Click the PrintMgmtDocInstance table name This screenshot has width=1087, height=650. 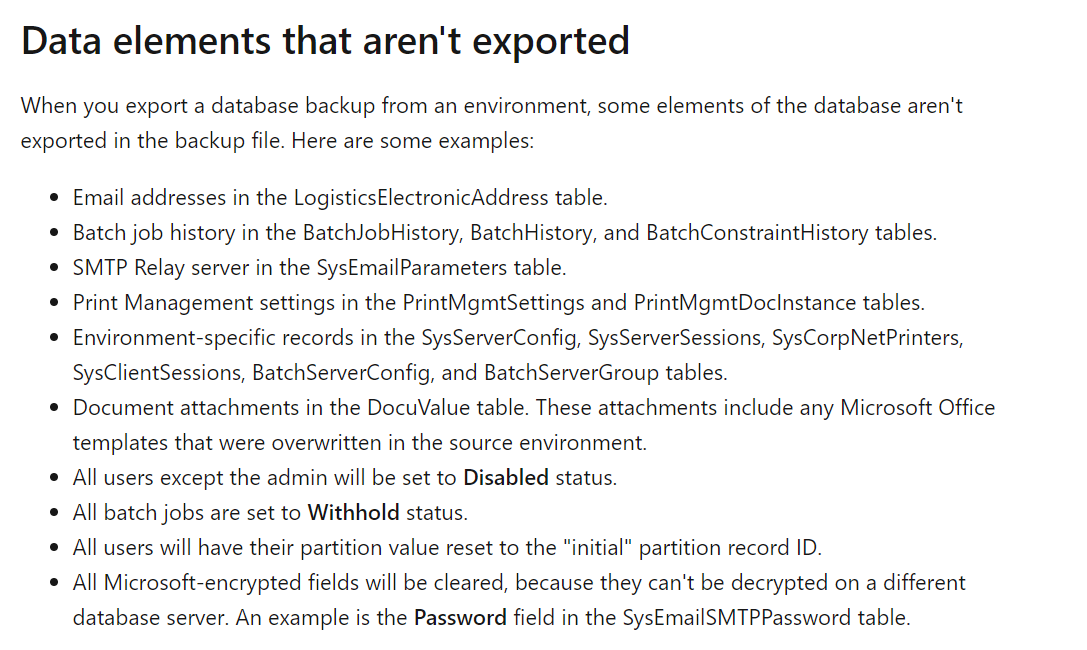[x=745, y=302]
